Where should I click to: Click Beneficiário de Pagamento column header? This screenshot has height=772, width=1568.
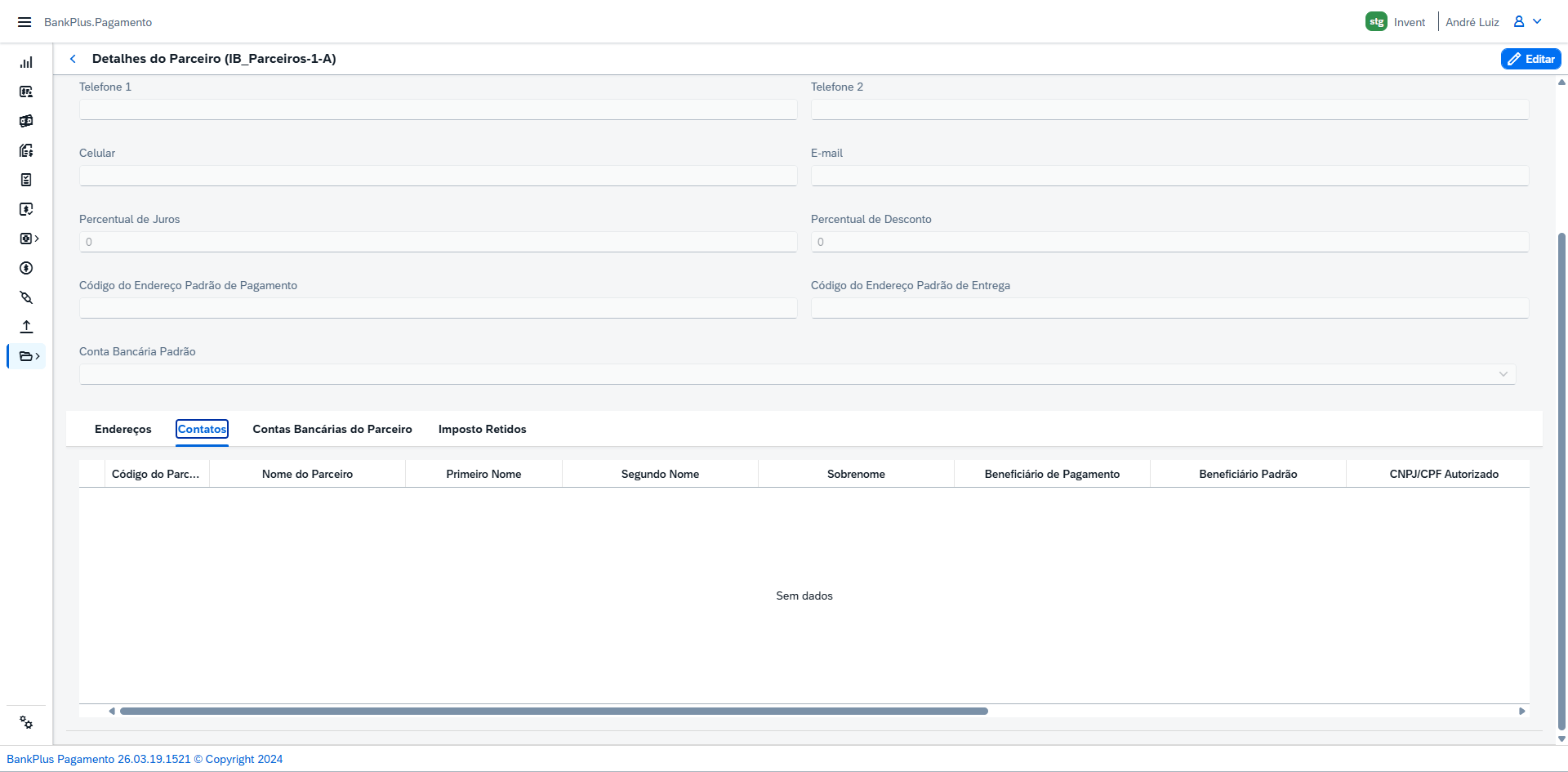click(x=1052, y=474)
